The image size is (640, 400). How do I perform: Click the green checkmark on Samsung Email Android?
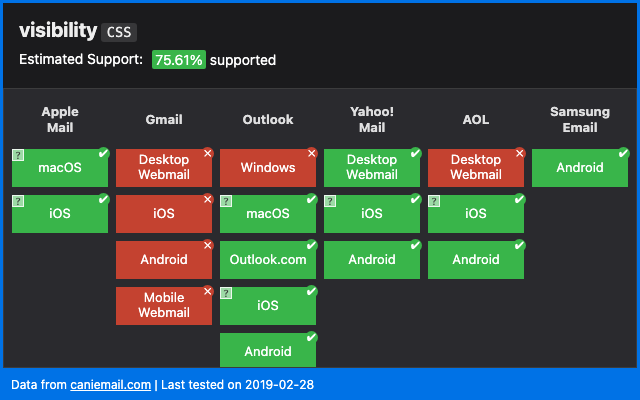[x=624, y=153]
